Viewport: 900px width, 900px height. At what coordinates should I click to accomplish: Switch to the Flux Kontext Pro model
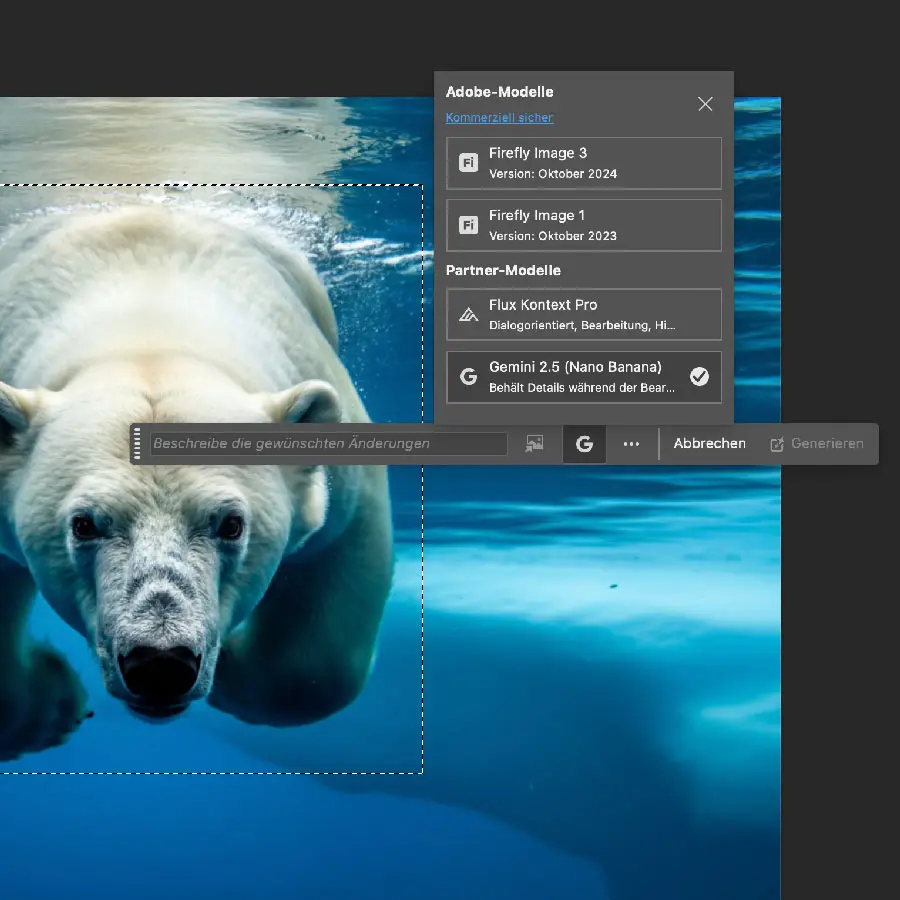click(583, 314)
